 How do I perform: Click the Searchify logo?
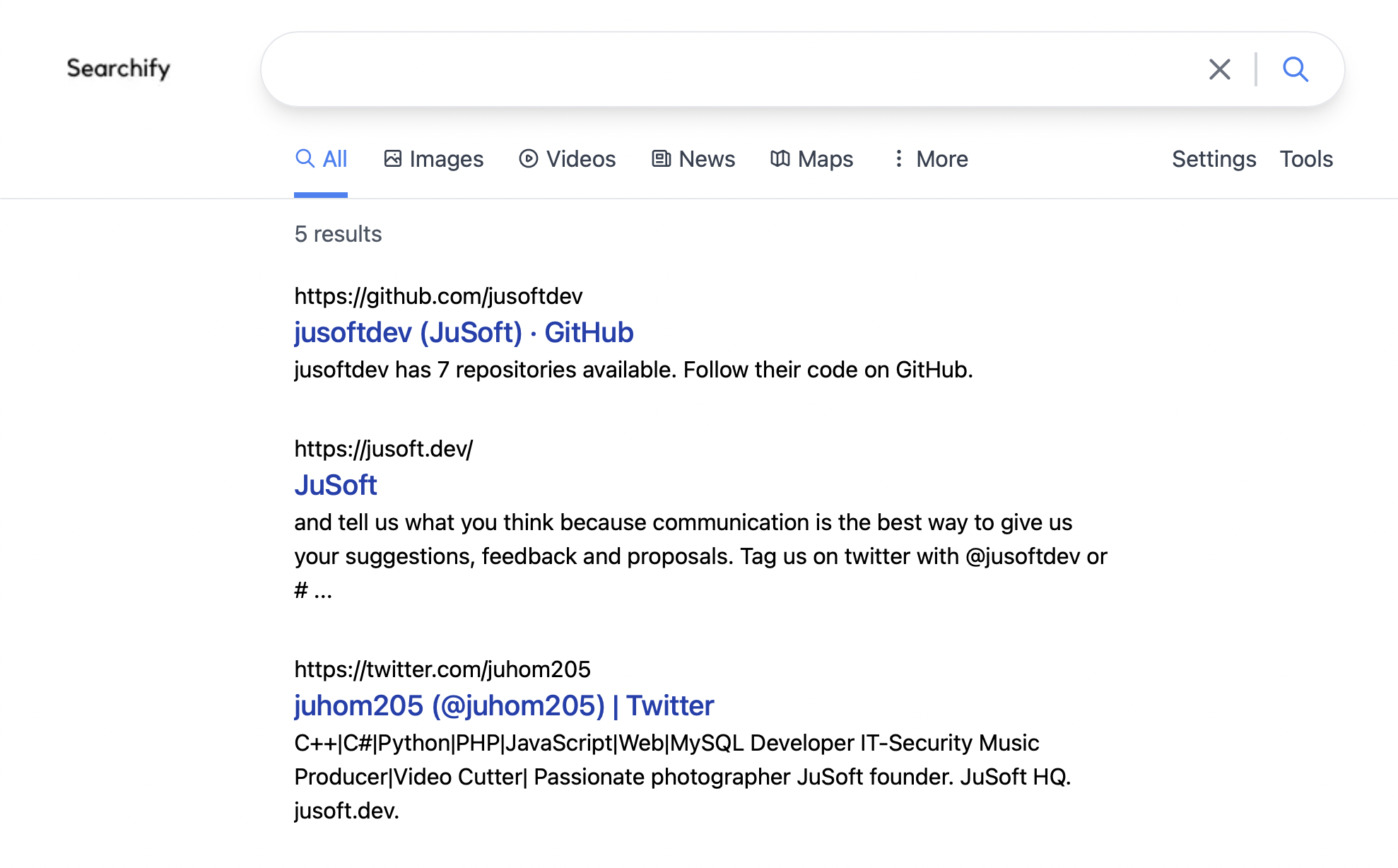coord(119,69)
